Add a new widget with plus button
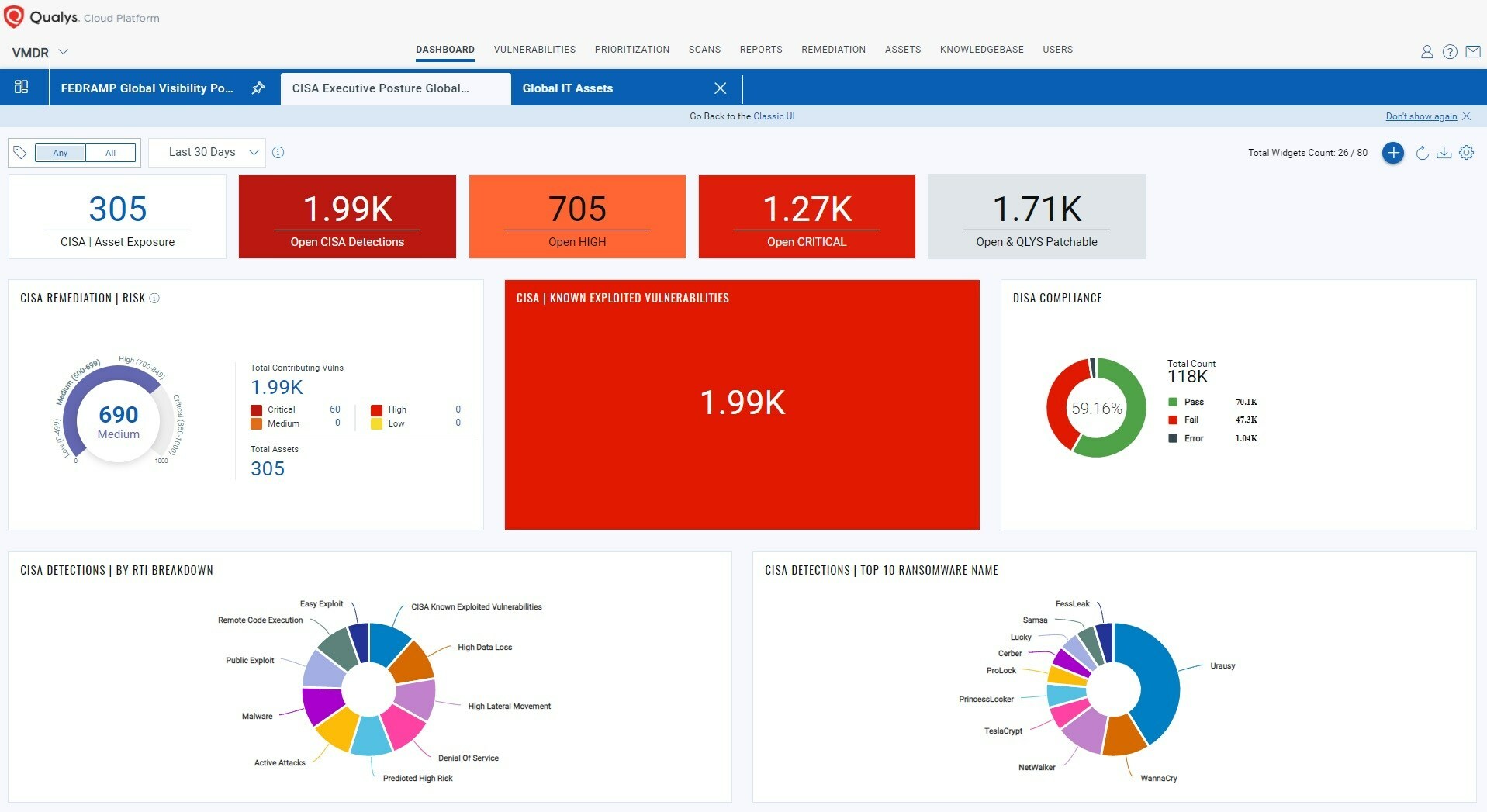The image size is (1487, 812). tap(1392, 153)
